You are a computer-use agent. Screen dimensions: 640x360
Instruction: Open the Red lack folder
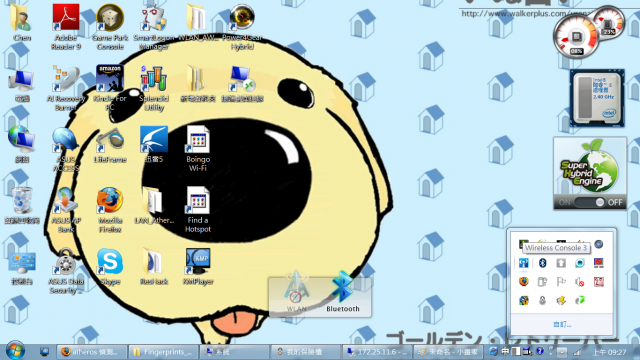pyautogui.click(x=154, y=267)
